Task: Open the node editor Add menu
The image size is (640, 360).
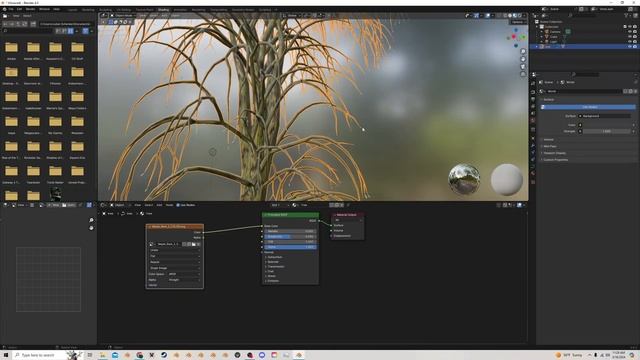Action: pos(159,205)
